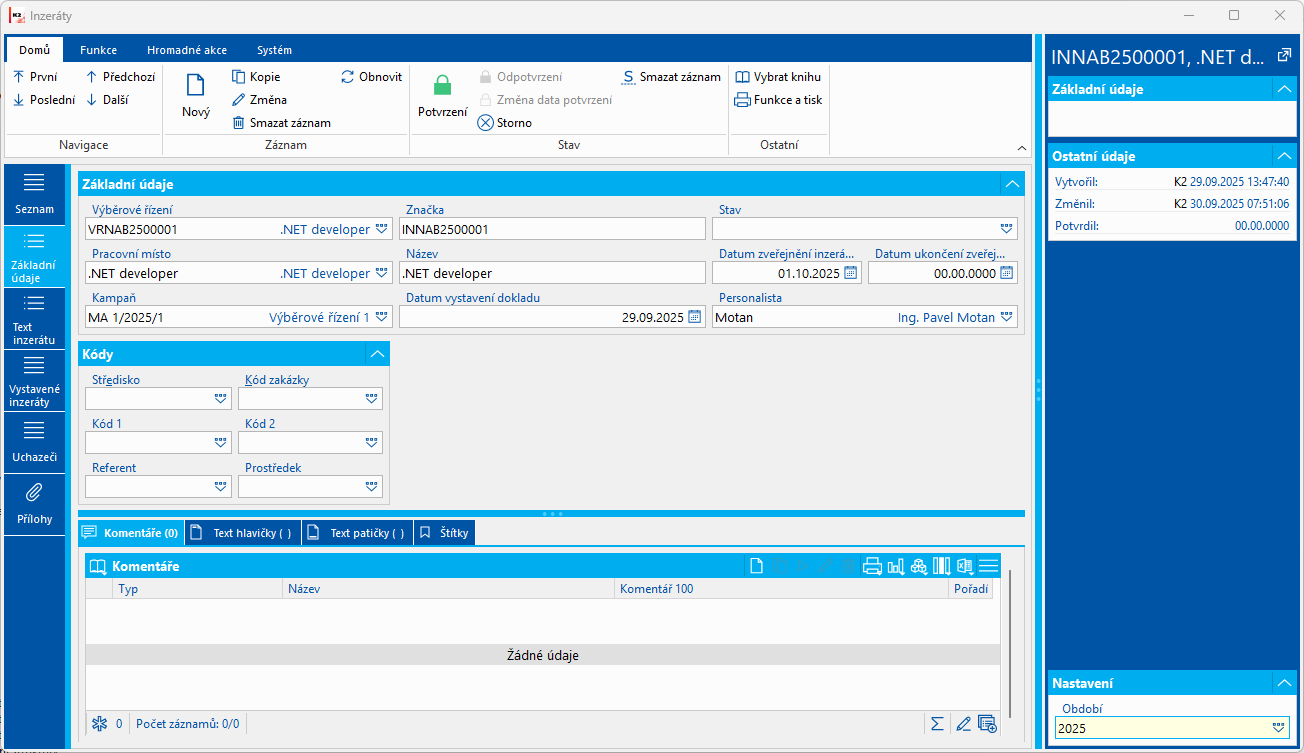Switch to the Štítky tab
The height and width of the screenshot is (753, 1304).
(x=445, y=533)
